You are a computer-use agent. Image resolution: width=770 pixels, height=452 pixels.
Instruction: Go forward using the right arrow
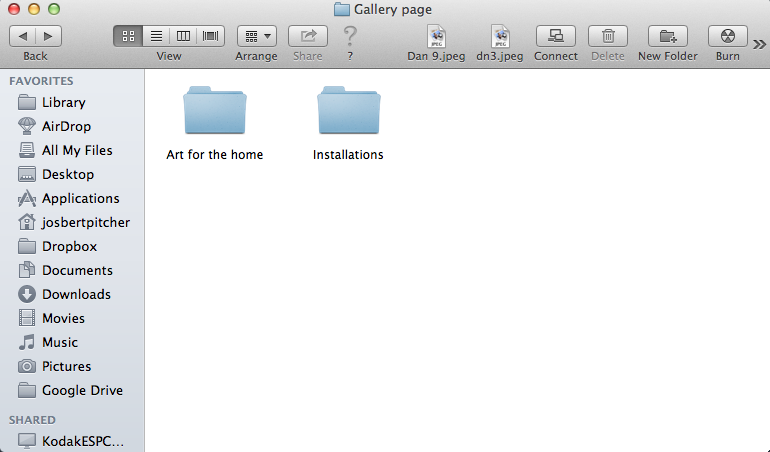pos(48,36)
